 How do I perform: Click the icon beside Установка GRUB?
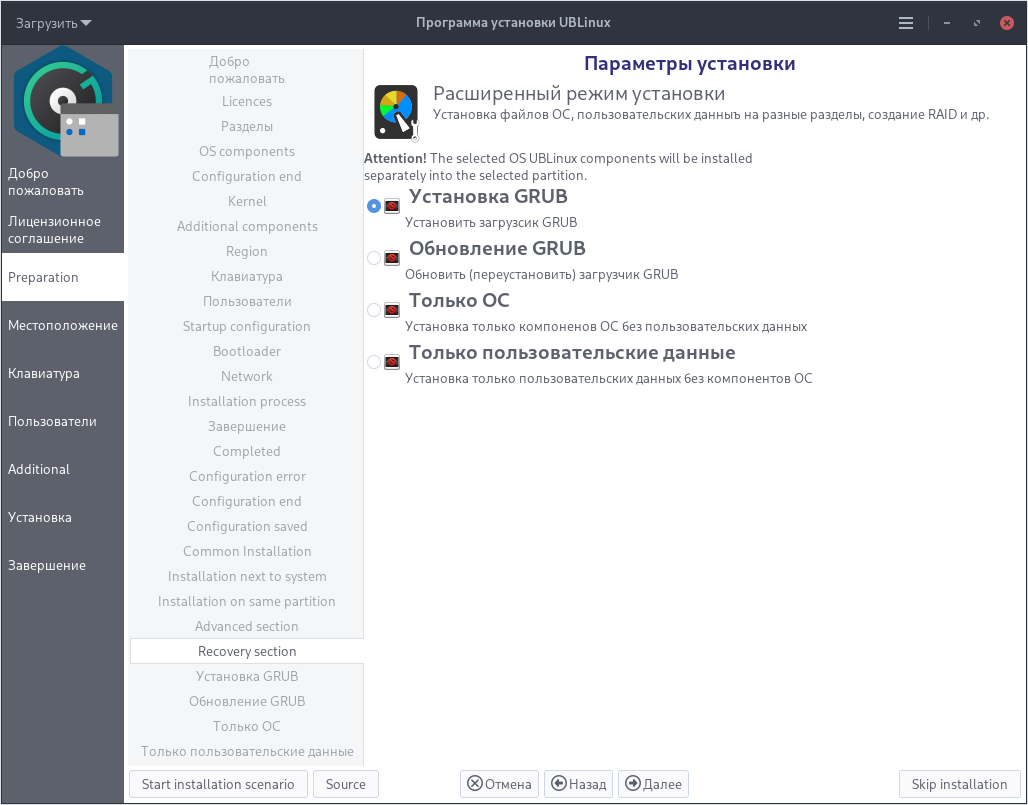391,206
